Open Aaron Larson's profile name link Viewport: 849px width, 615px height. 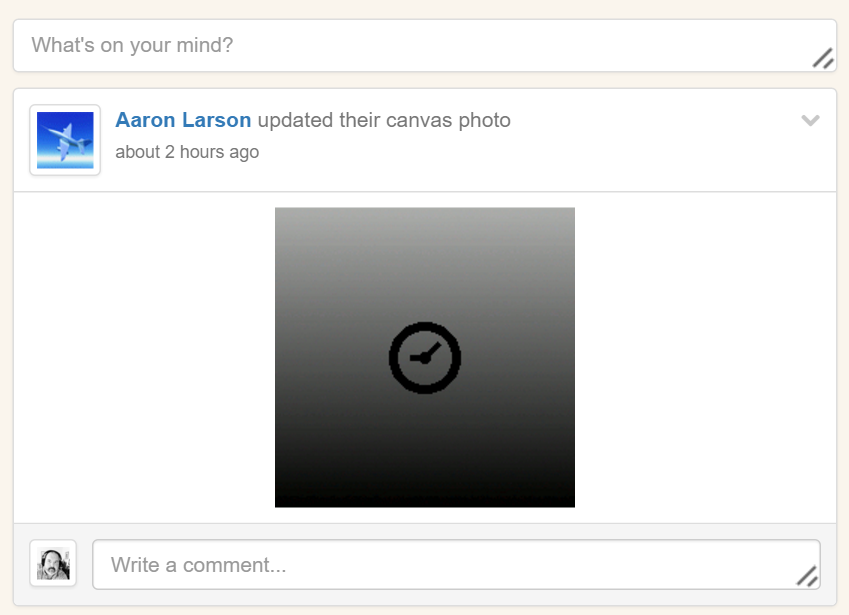tap(183, 120)
